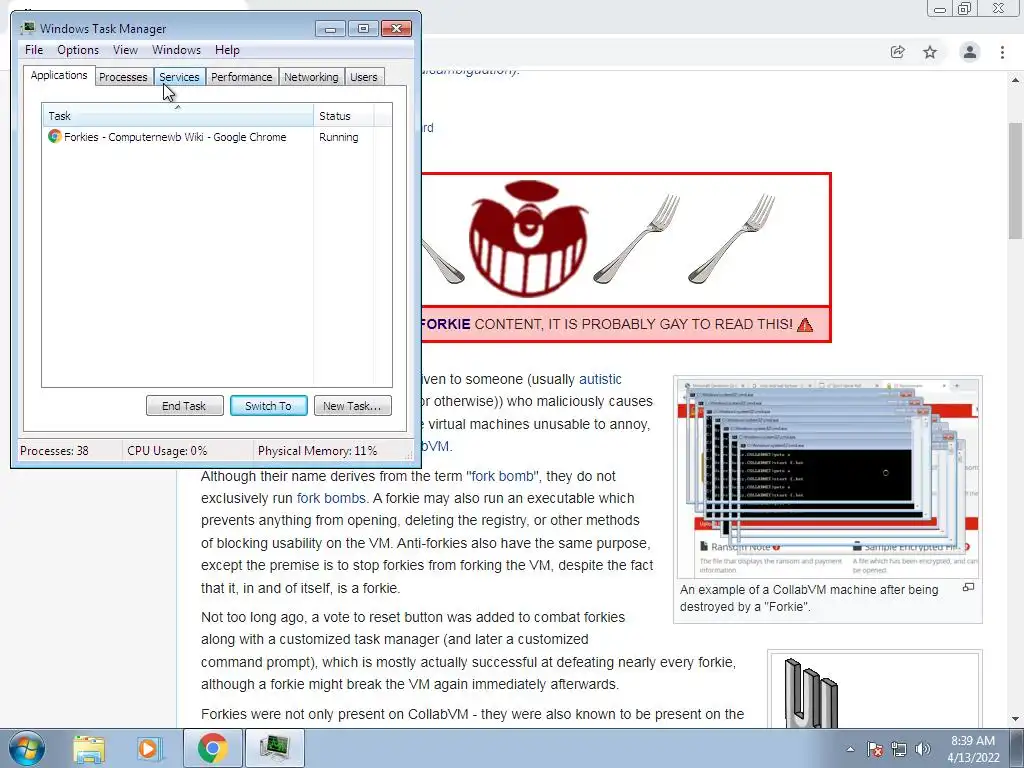Open the Help menu
The height and width of the screenshot is (768, 1024).
tap(227, 50)
